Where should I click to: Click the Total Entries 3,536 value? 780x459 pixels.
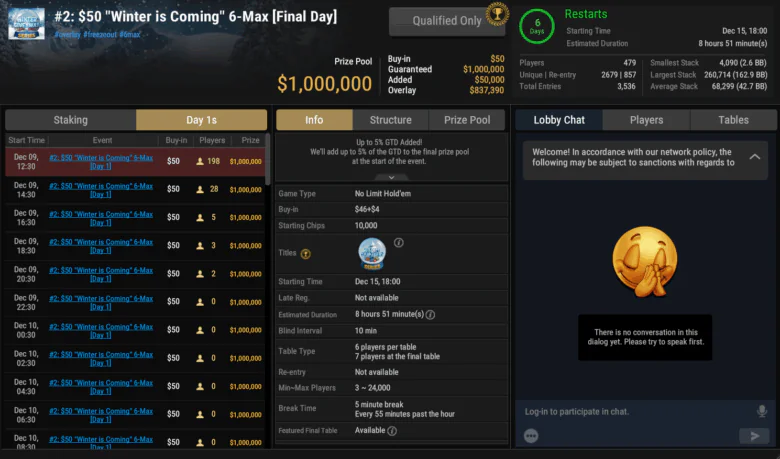tap(626, 87)
